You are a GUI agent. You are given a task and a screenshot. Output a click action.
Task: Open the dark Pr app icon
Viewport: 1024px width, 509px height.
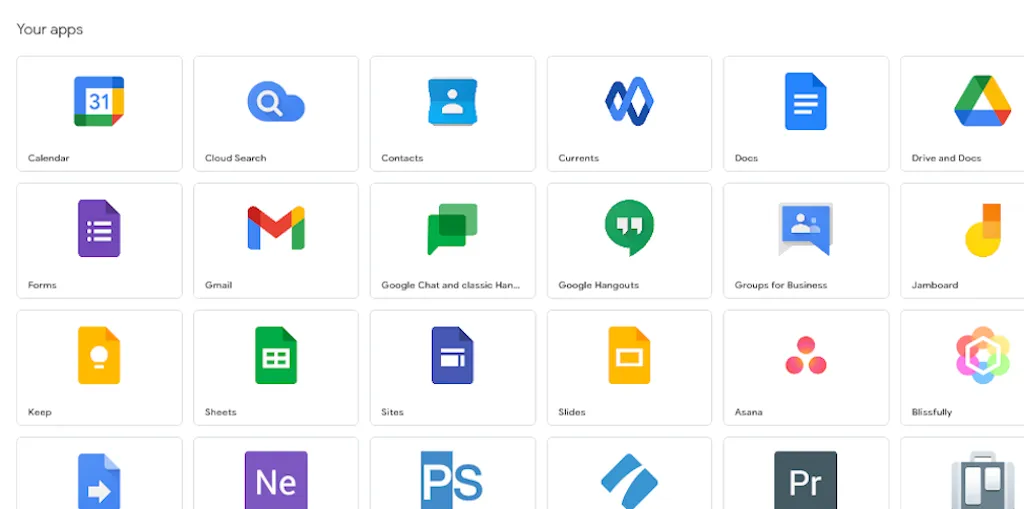coord(805,480)
